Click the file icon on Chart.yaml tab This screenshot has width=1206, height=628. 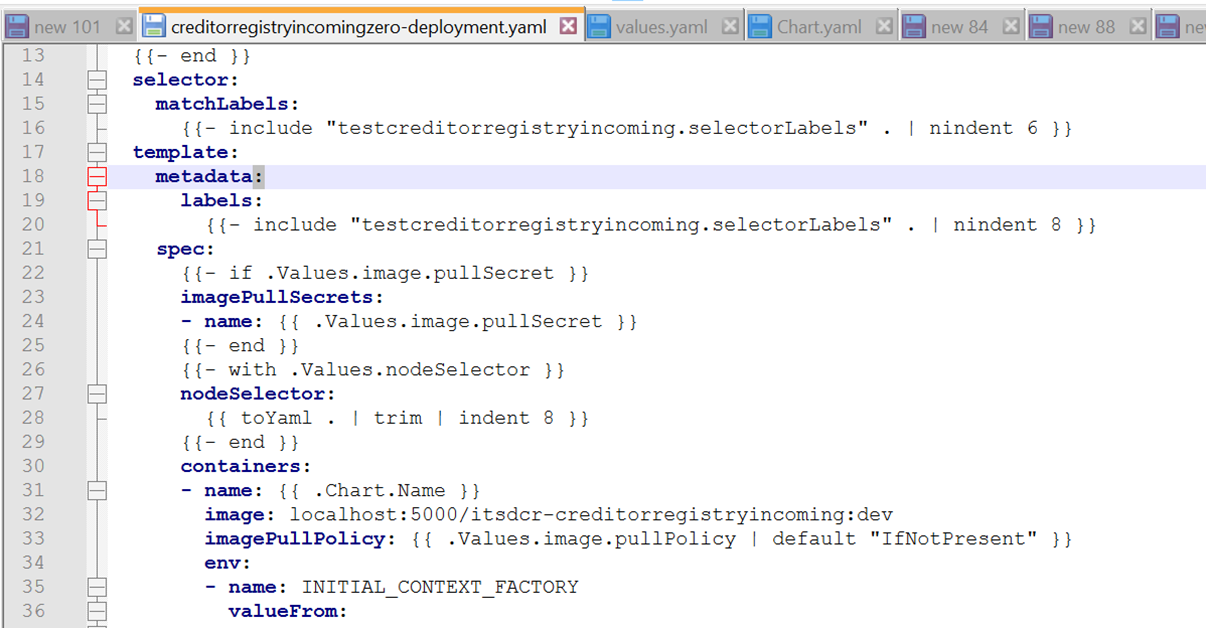pyautogui.click(x=761, y=26)
